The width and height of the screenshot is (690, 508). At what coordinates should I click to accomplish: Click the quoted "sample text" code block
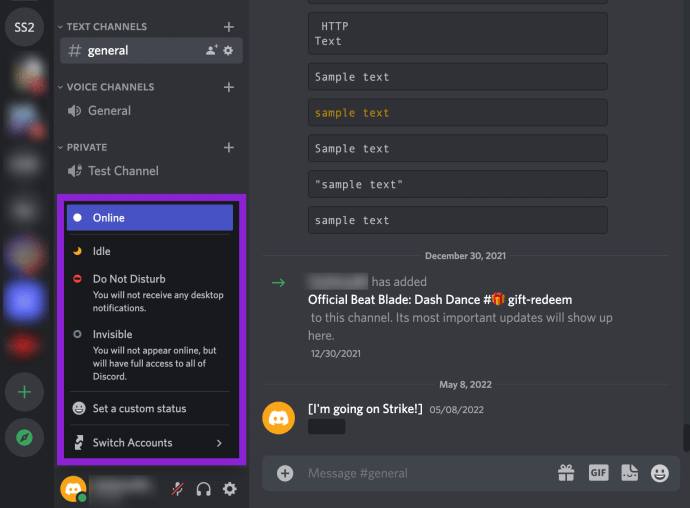[x=458, y=184]
